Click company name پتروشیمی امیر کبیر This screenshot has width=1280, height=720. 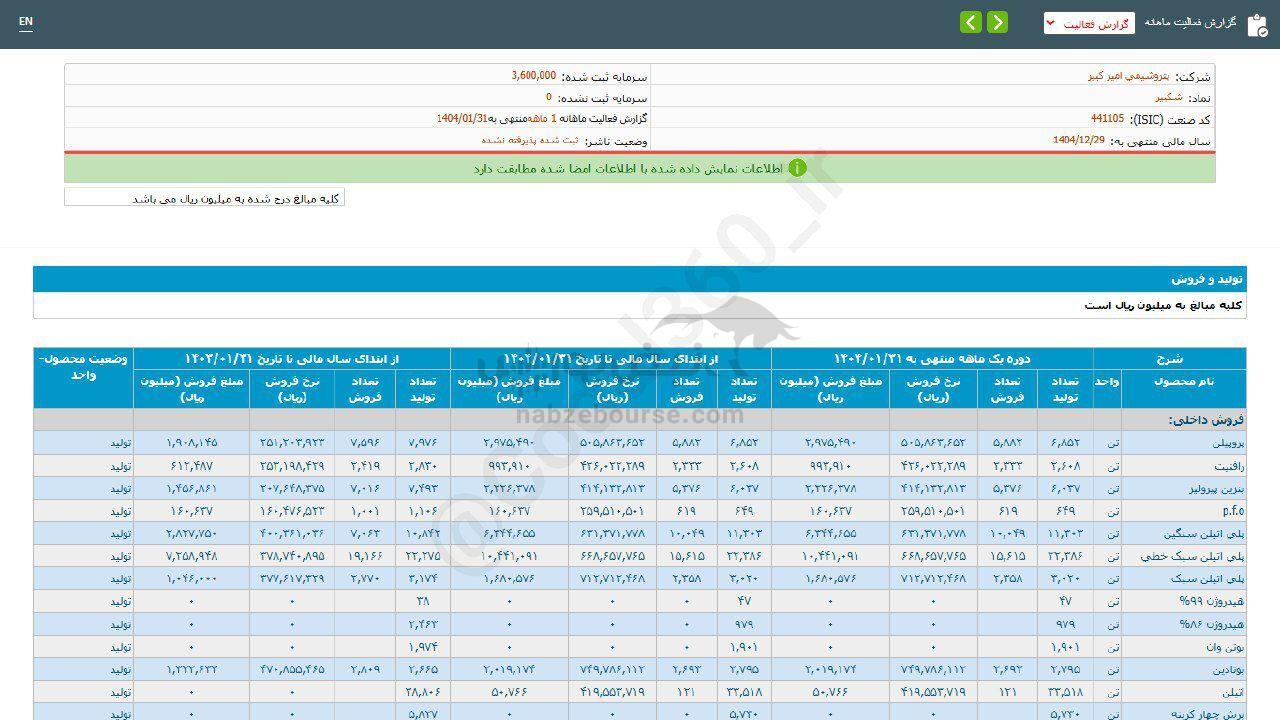(1129, 76)
